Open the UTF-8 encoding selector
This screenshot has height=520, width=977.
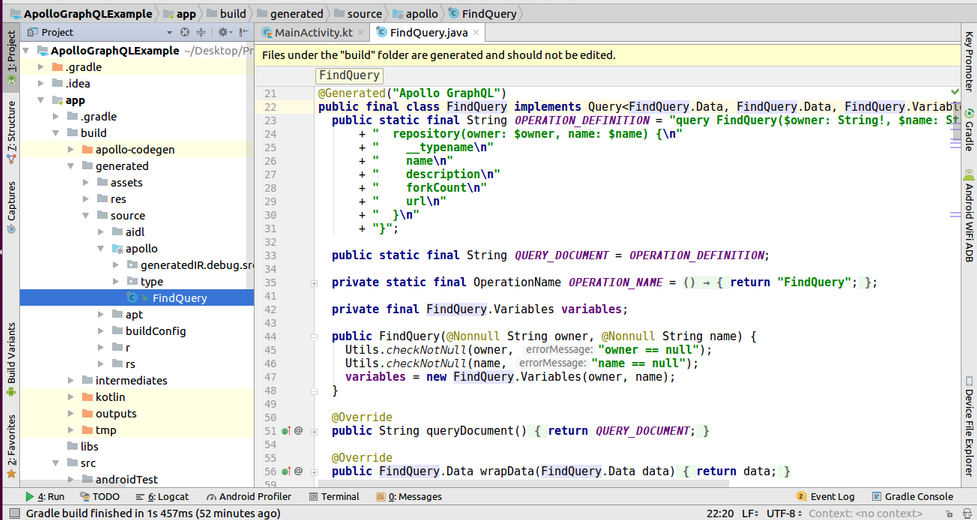coord(781,514)
